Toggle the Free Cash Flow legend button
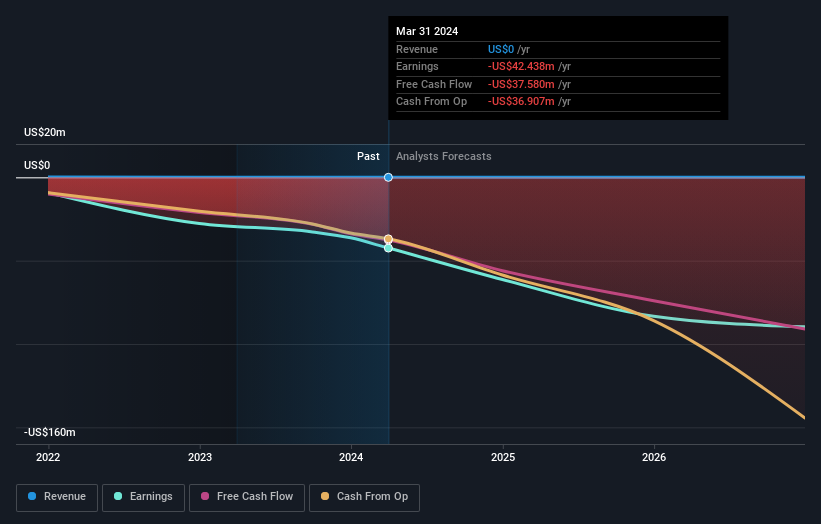Image resolution: width=821 pixels, height=524 pixels. pos(247,497)
